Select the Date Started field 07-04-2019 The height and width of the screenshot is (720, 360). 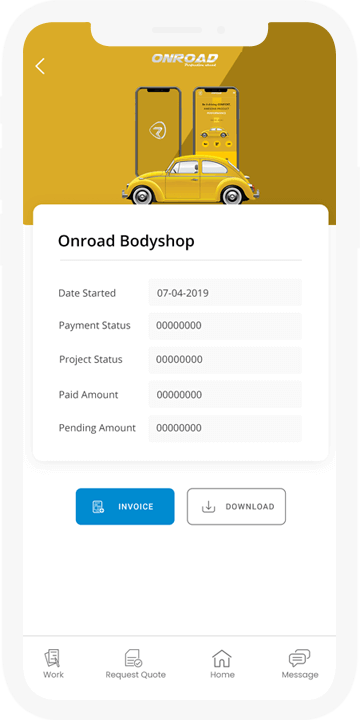225,292
